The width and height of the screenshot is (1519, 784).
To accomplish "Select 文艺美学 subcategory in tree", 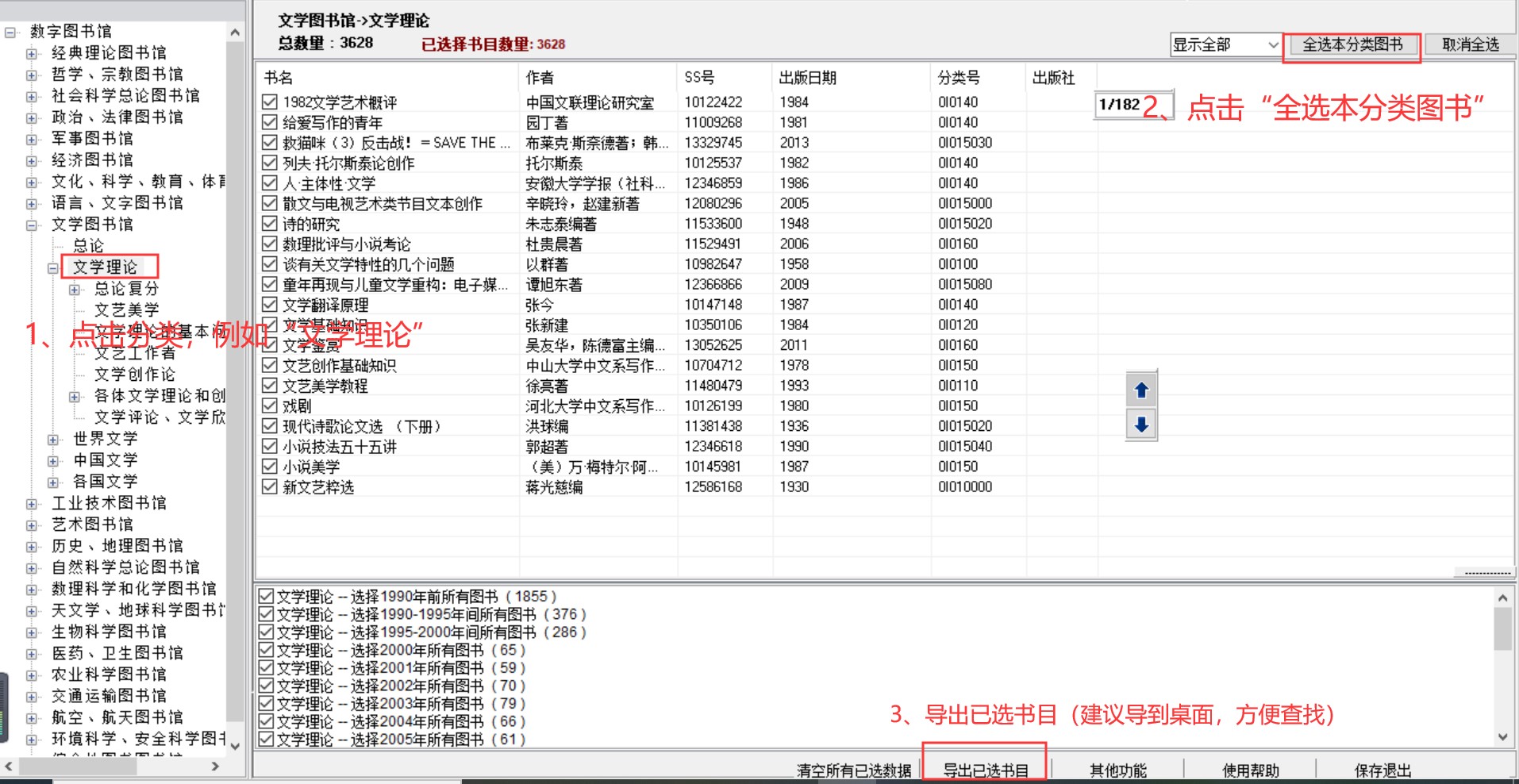I will [x=126, y=310].
